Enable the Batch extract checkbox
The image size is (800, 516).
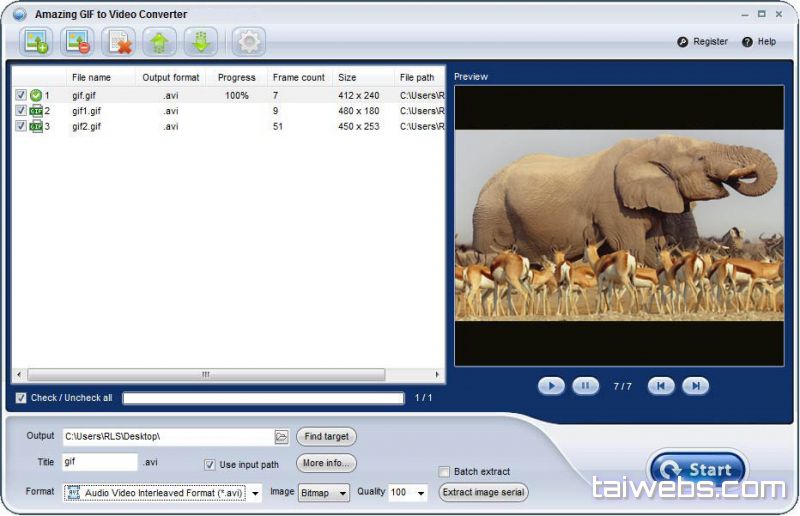[x=444, y=472]
